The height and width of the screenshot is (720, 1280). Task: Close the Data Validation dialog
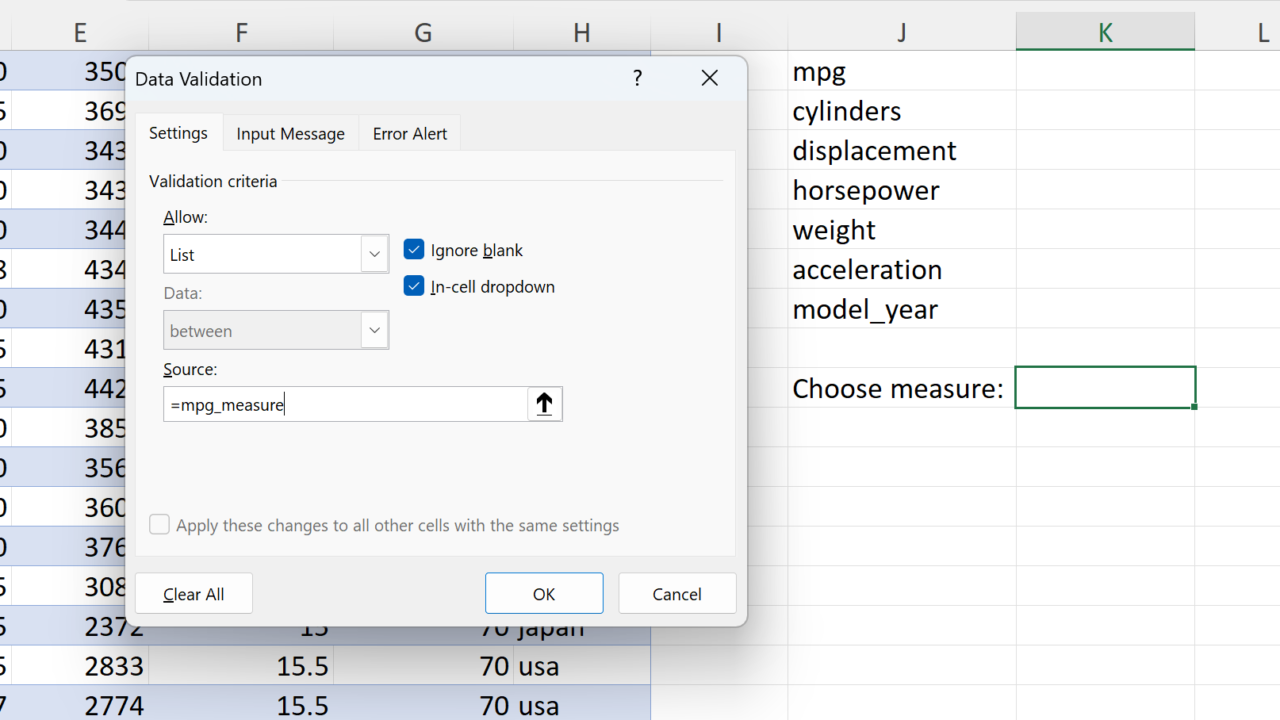click(709, 79)
